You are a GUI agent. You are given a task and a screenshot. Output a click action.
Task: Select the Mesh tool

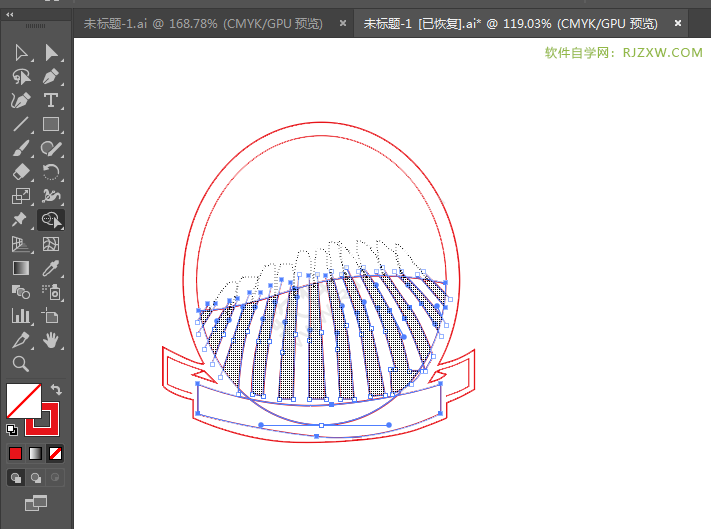(51, 244)
